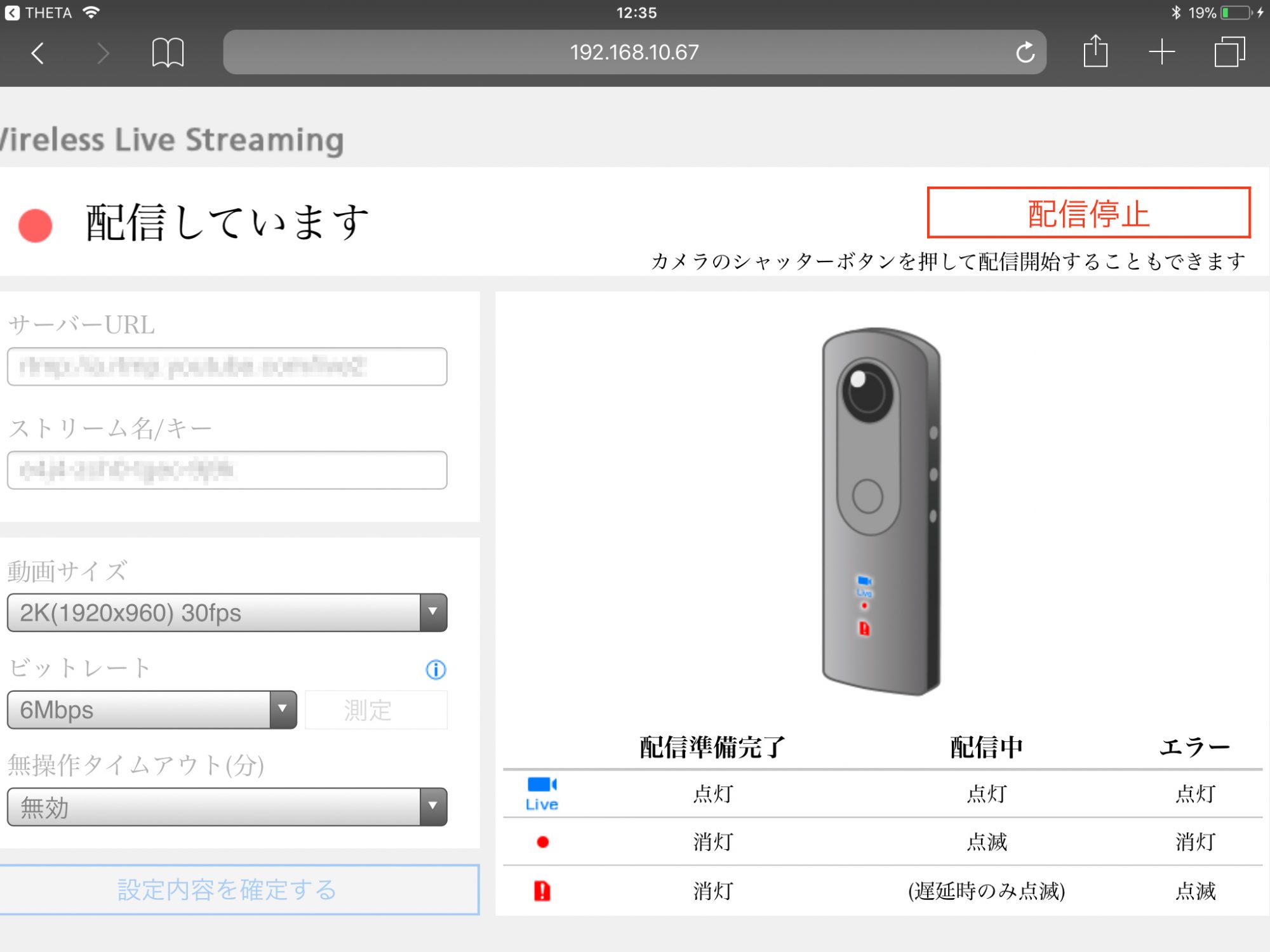The height and width of the screenshot is (952, 1270).
Task: Click red exclamation error indicator in table
Action: pos(542,891)
